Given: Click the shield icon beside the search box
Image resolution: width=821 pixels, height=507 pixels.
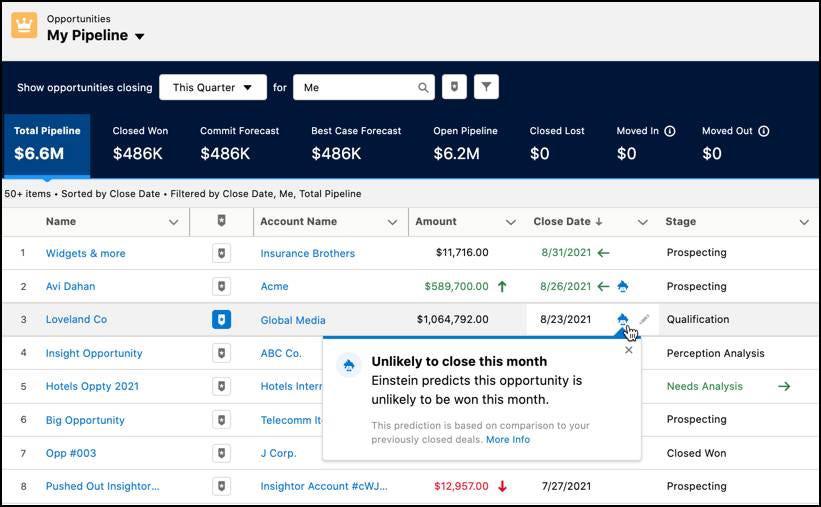Looking at the screenshot, I should click(x=455, y=87).
